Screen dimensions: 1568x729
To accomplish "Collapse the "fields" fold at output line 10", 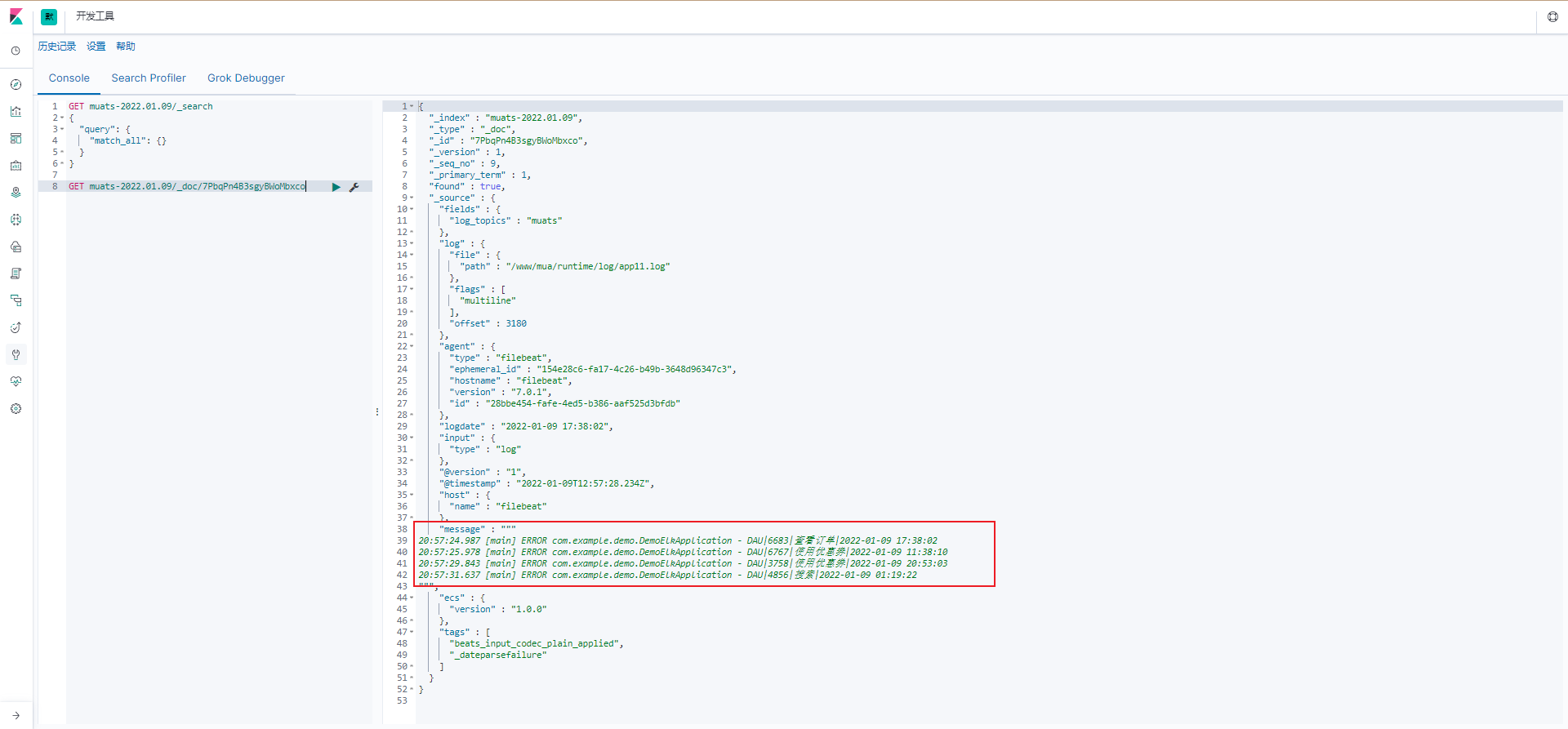I will (412, 209).
